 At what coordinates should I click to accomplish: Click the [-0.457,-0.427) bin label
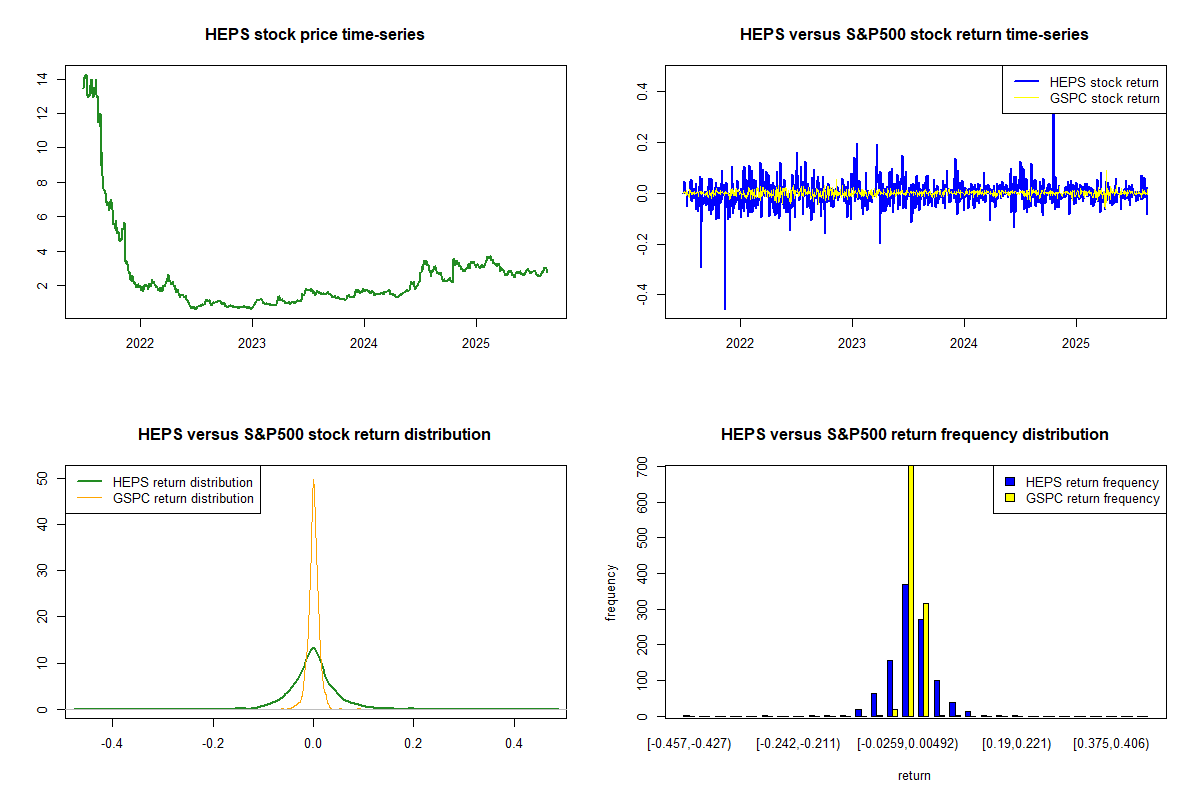[x=689, y=743]
